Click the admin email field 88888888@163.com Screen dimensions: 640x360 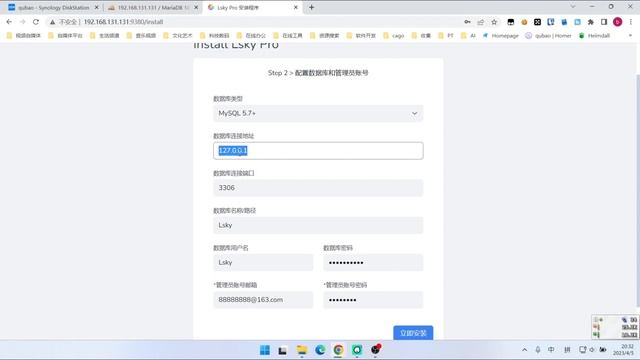tap(263, 300)
